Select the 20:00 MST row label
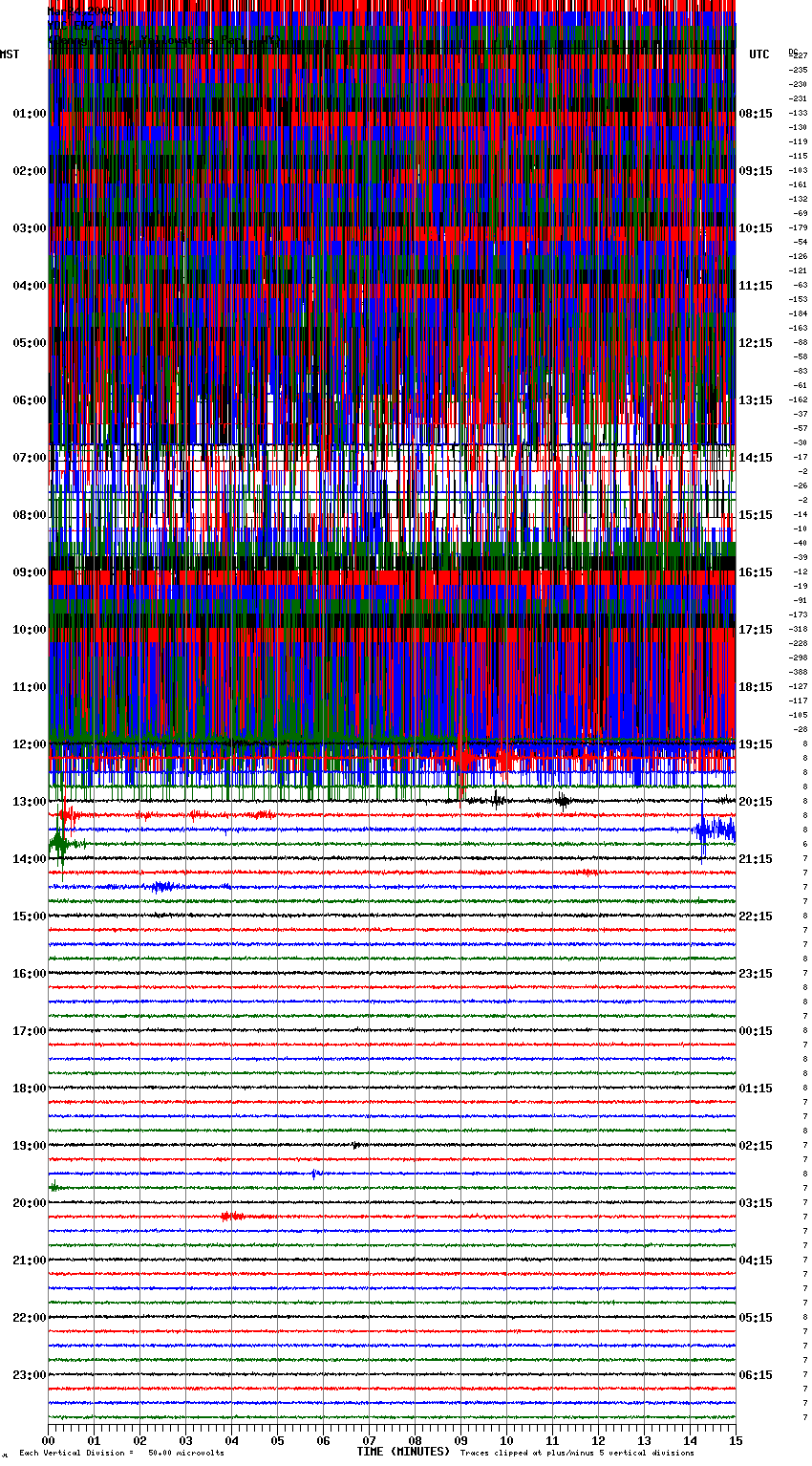 pyautogui.click(x=30, y=1203)
